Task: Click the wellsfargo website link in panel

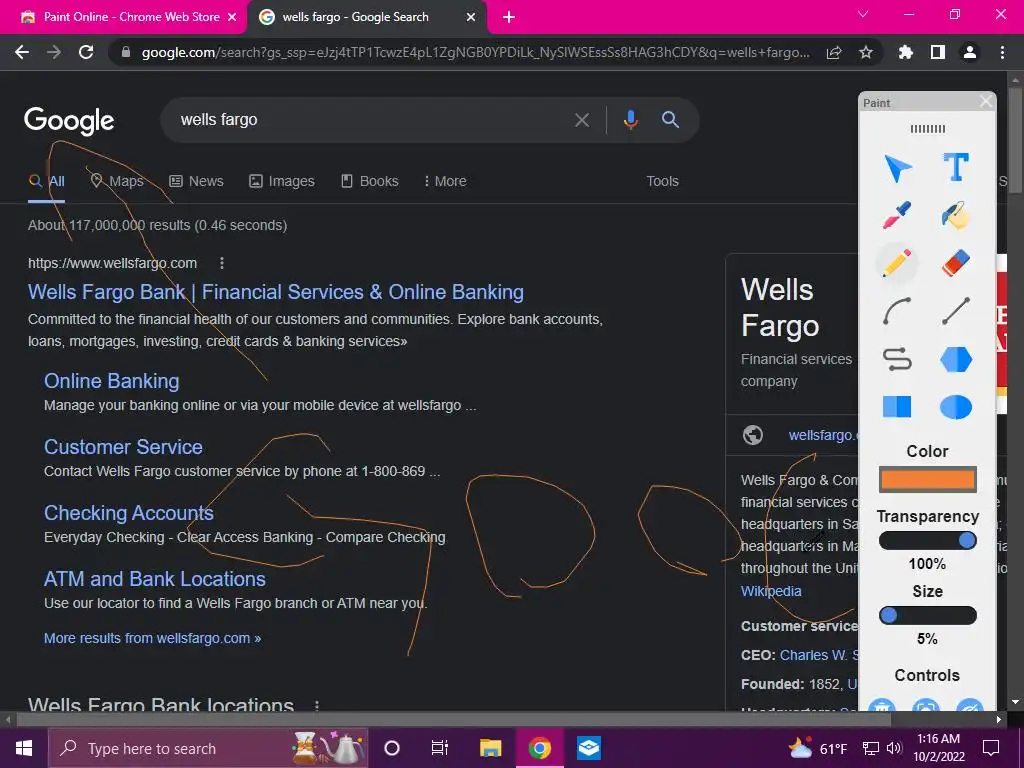Action: (823, 435)
